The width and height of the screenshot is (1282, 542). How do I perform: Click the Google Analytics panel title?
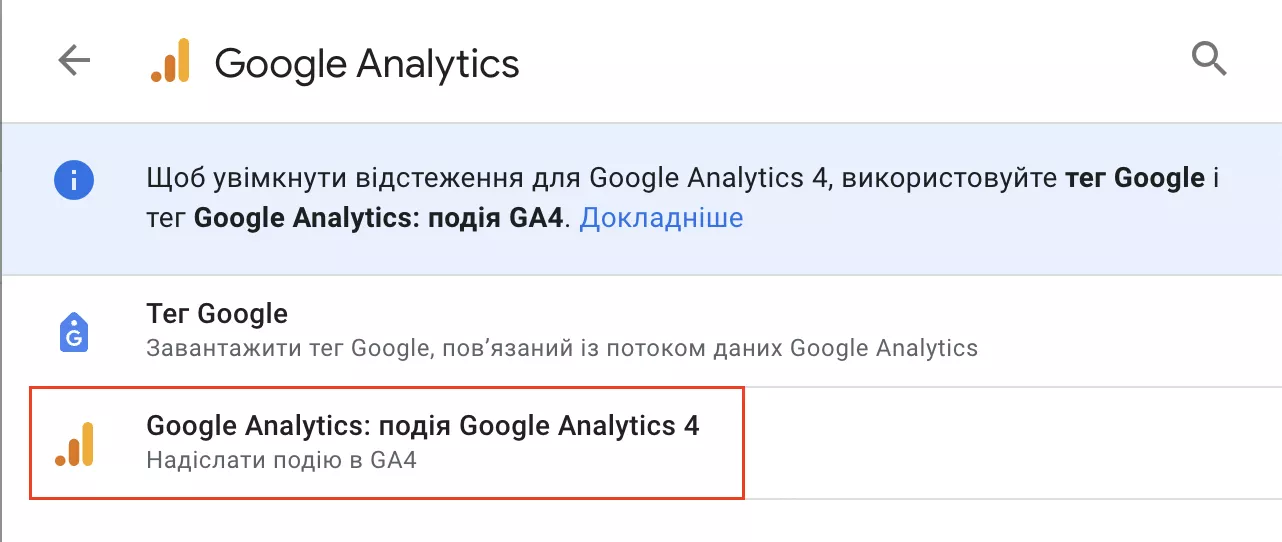367,63
